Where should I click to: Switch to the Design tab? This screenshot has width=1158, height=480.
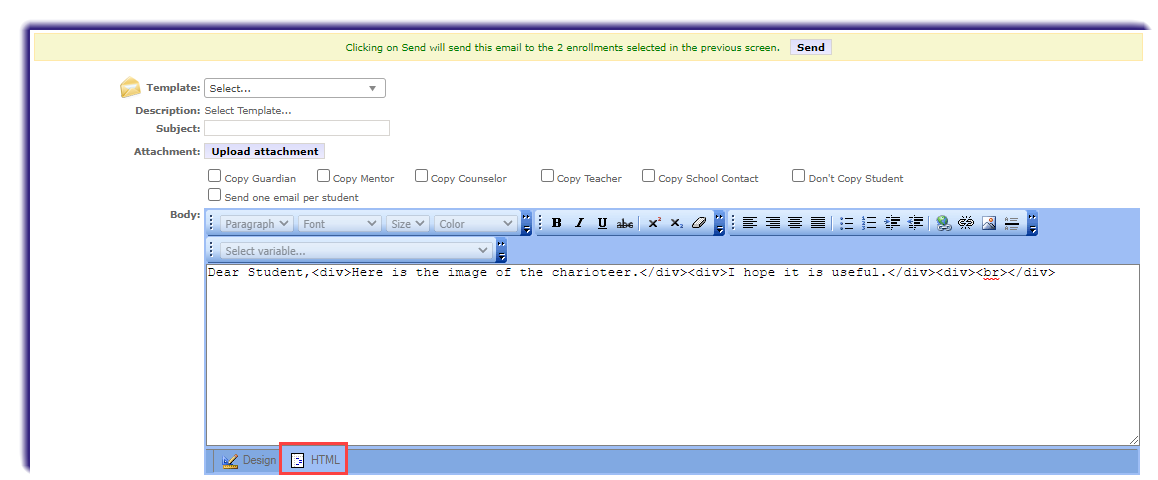click(249, 460)
